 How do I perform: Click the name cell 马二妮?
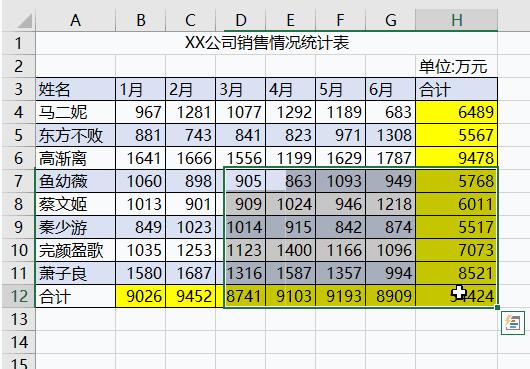75,112
